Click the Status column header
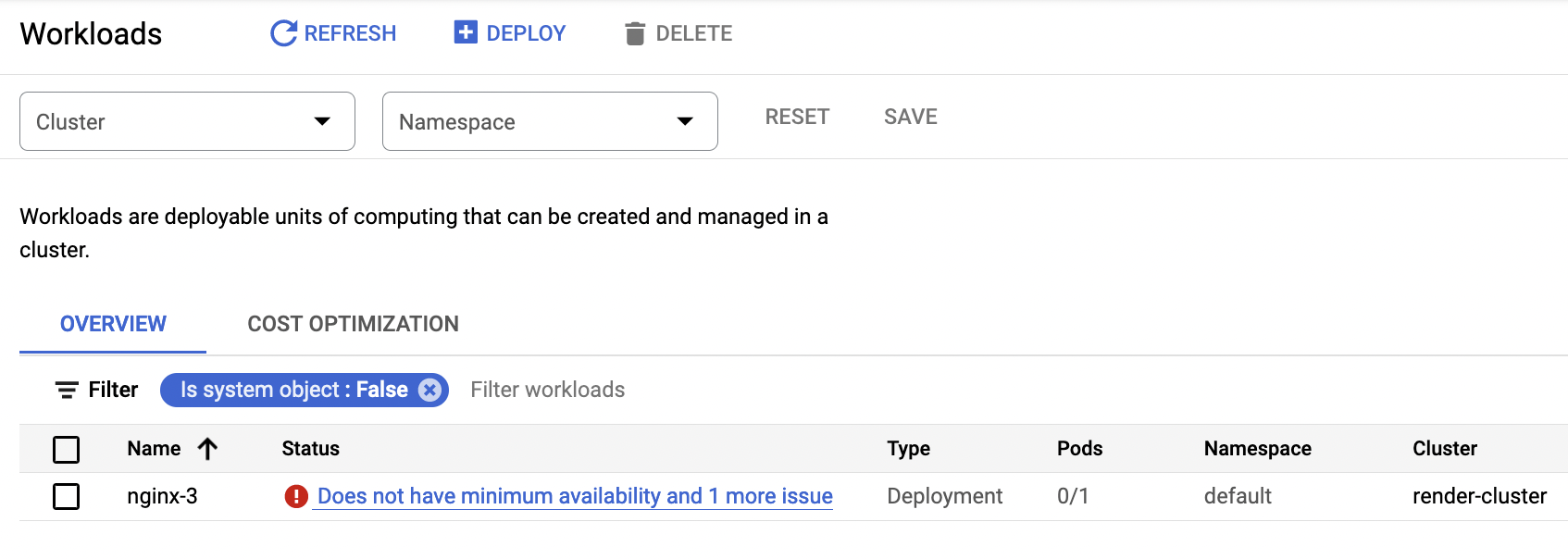The width and height of the screenshot is (1568, 559). point(311,449)
